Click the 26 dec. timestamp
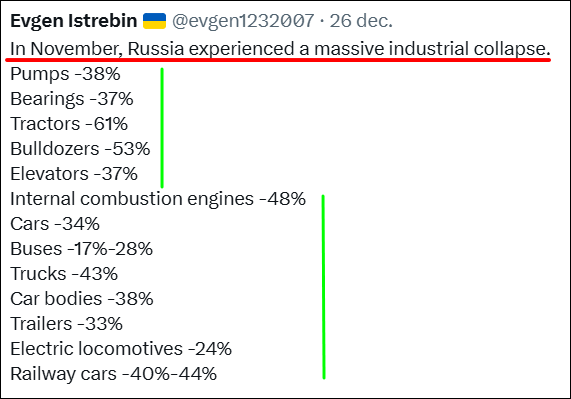 pyautogui.click(x=361, y=21)
